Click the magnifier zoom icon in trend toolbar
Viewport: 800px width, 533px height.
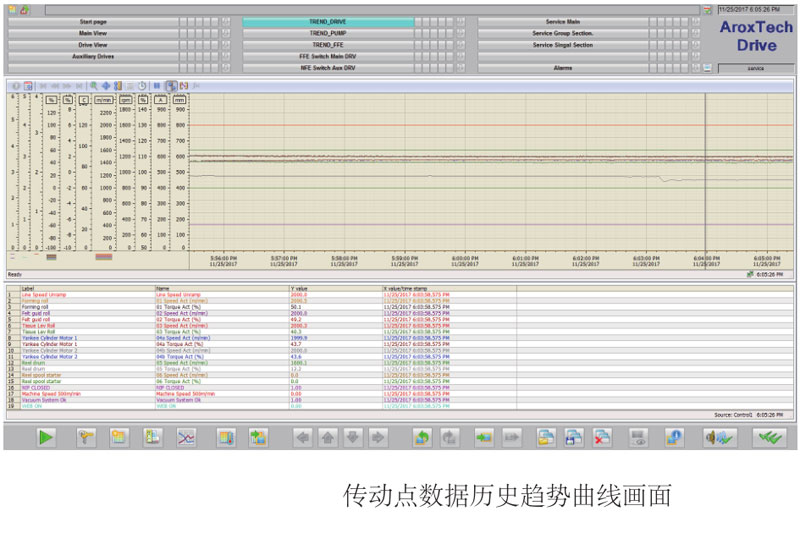click(94, 86)
